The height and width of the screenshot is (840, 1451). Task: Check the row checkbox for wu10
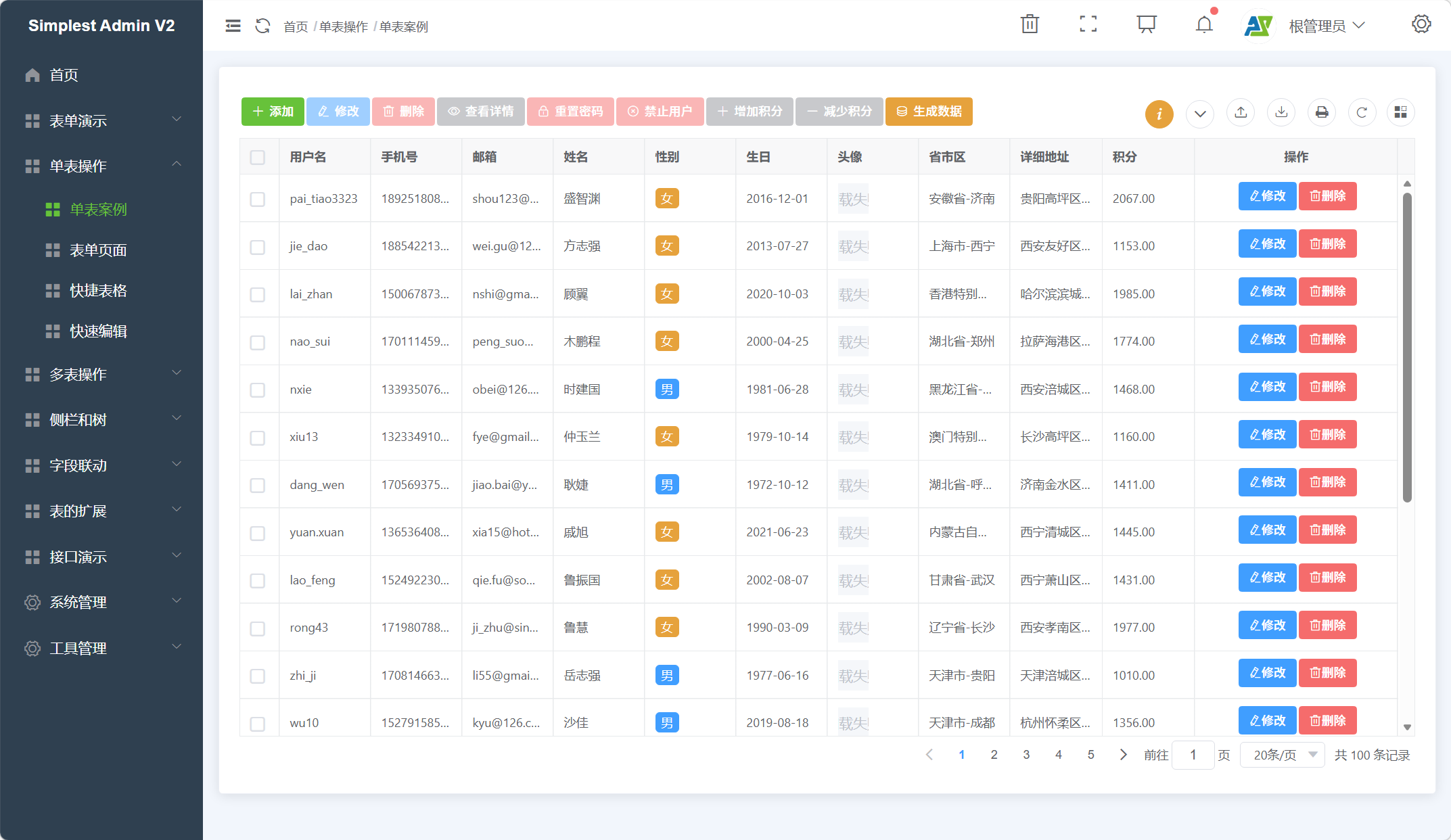[x=258, y=723]
